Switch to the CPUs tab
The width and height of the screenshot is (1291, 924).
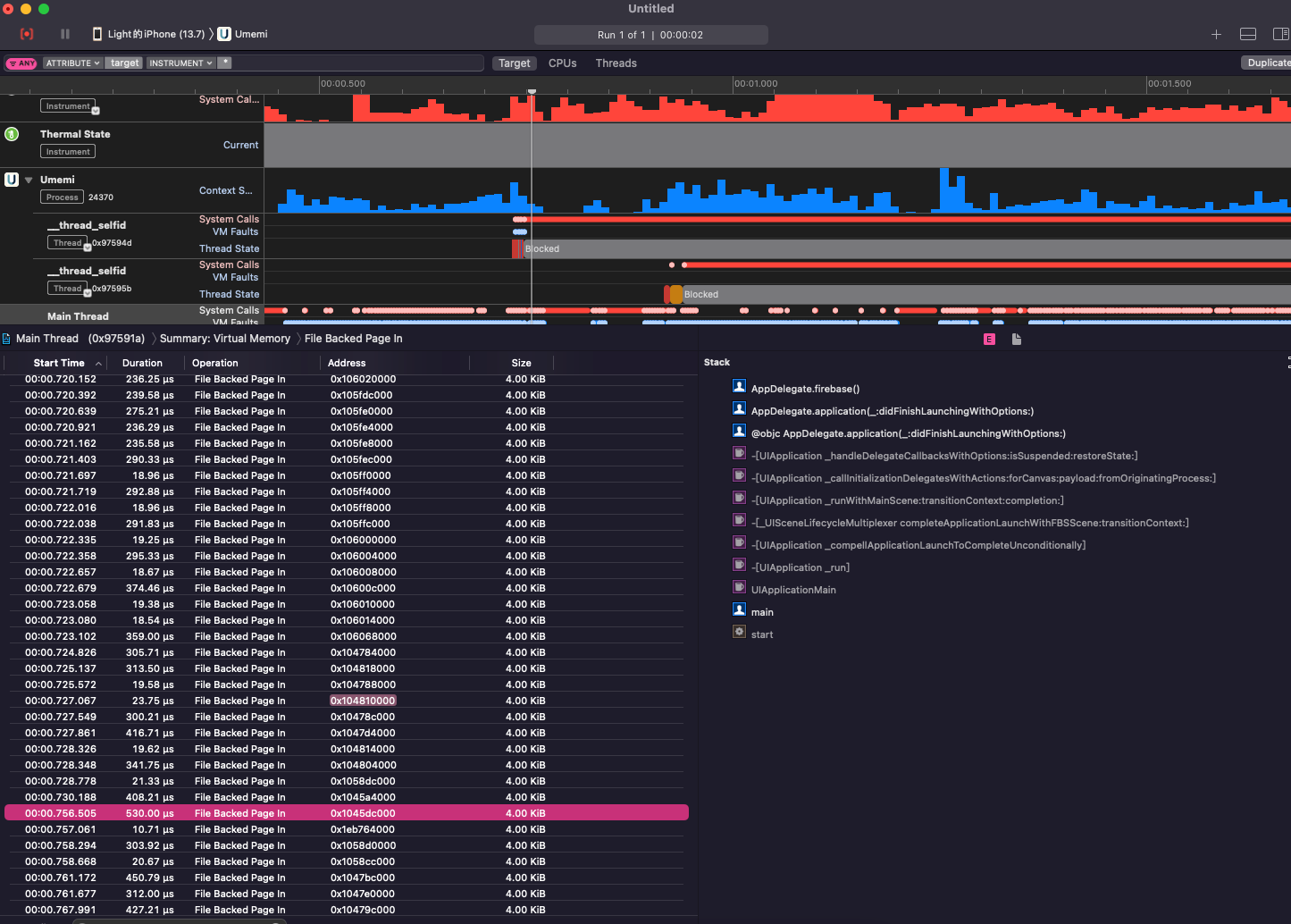(x=563, y=63)
